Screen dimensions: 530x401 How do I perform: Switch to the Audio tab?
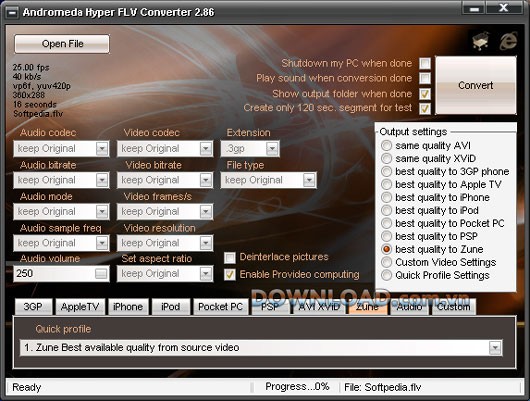[x=409, y=307]
